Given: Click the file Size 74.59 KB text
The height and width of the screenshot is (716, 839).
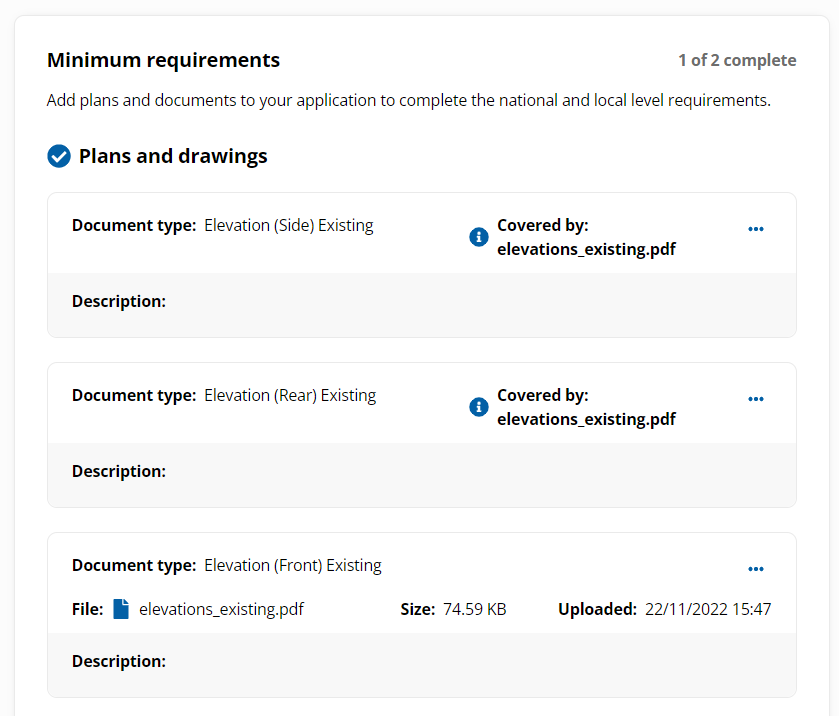Looking at the screenshot, I should click(x=474, y=609).
